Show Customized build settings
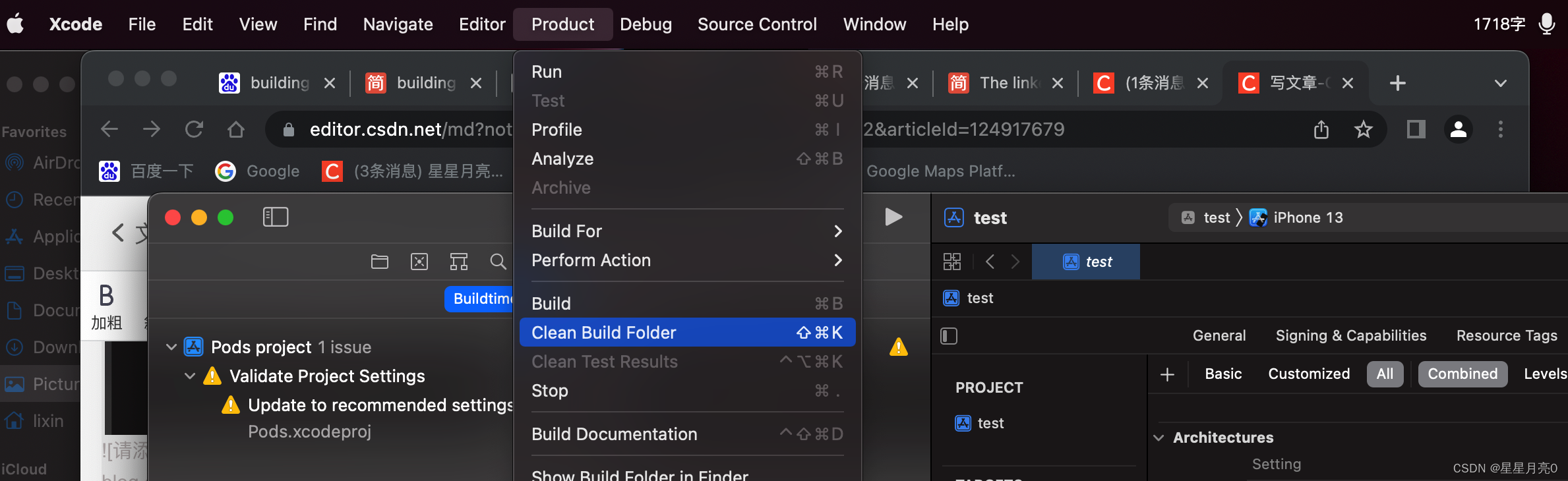 pos(1309,374)
